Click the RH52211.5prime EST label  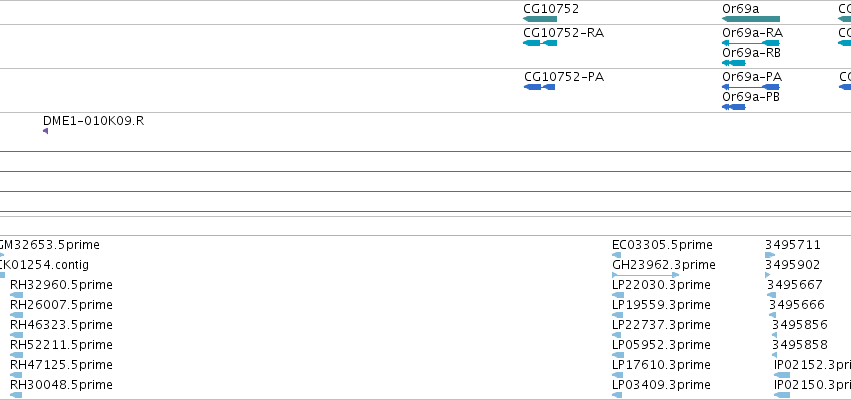pos(61,345)
